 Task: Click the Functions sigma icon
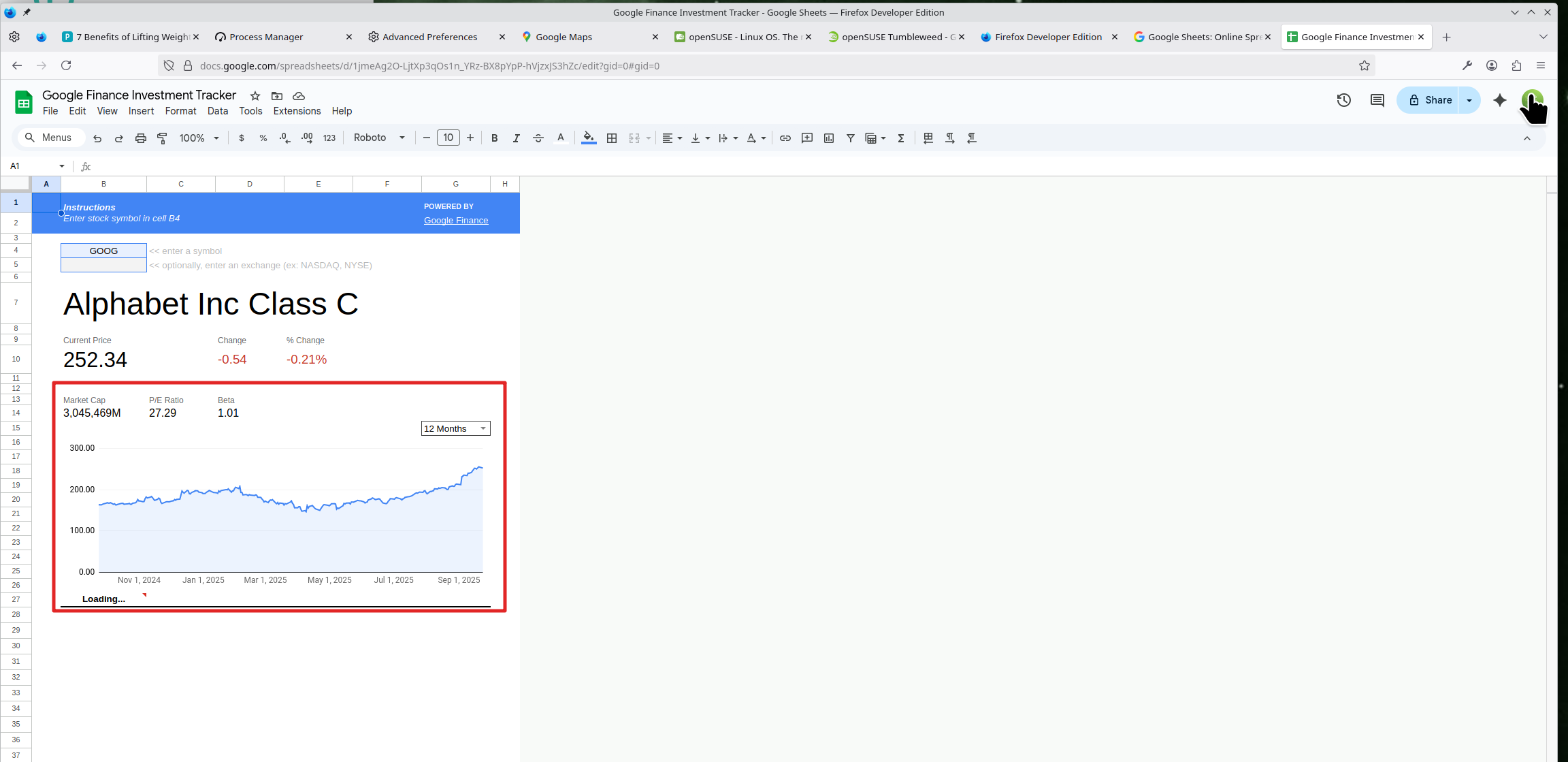pyautogui.click(x=900, y=138)
